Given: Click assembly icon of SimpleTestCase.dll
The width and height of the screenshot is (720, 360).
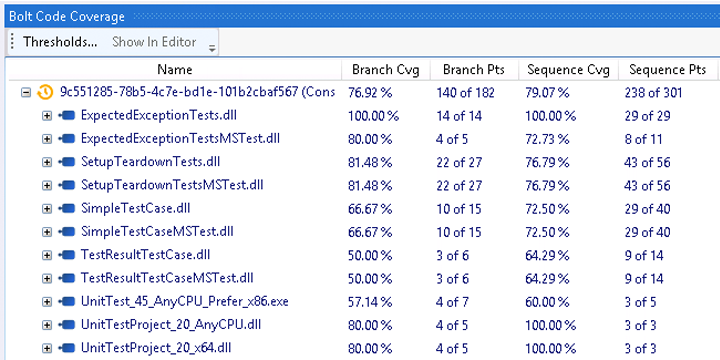Looking at the screenshot, I should (x=67, y=208).
